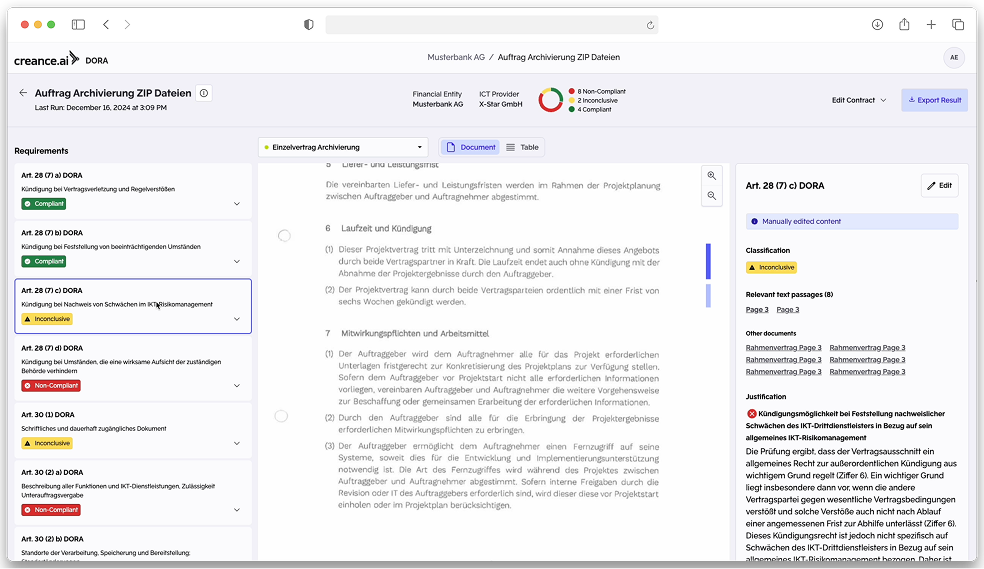Show the tab overview icon
This screenshot has height=569, width=984.
pyautogui.click(x=958, y=24)
